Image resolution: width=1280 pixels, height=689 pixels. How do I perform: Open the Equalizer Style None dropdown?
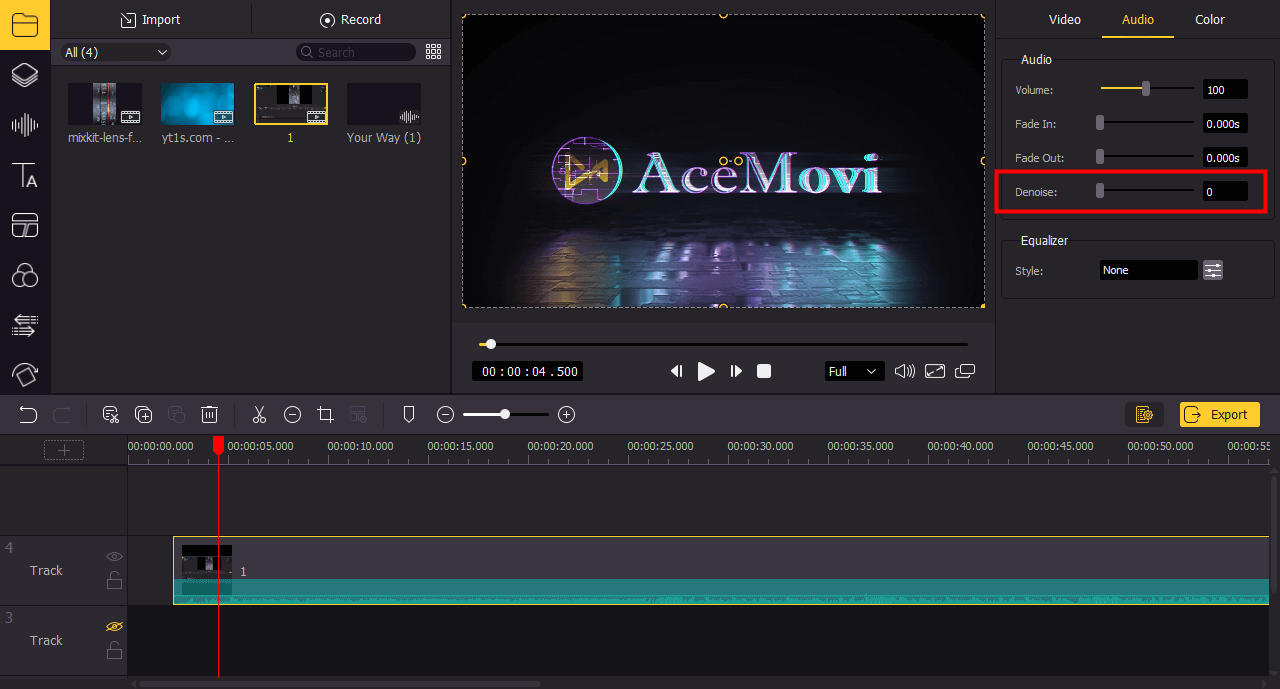tap(1148, 270)
